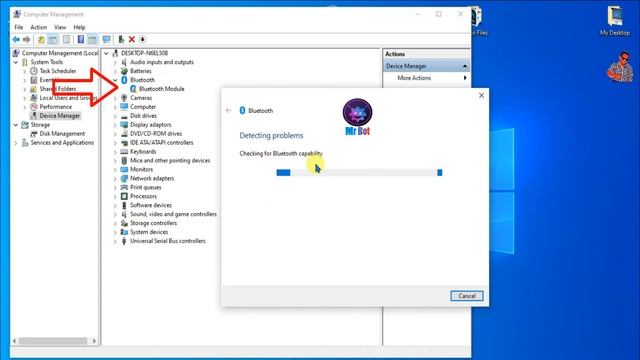Image resolution: width=640 pixels, height=360 pixels.
Task: Expand the Batteries category
Action: coord(115,71)
